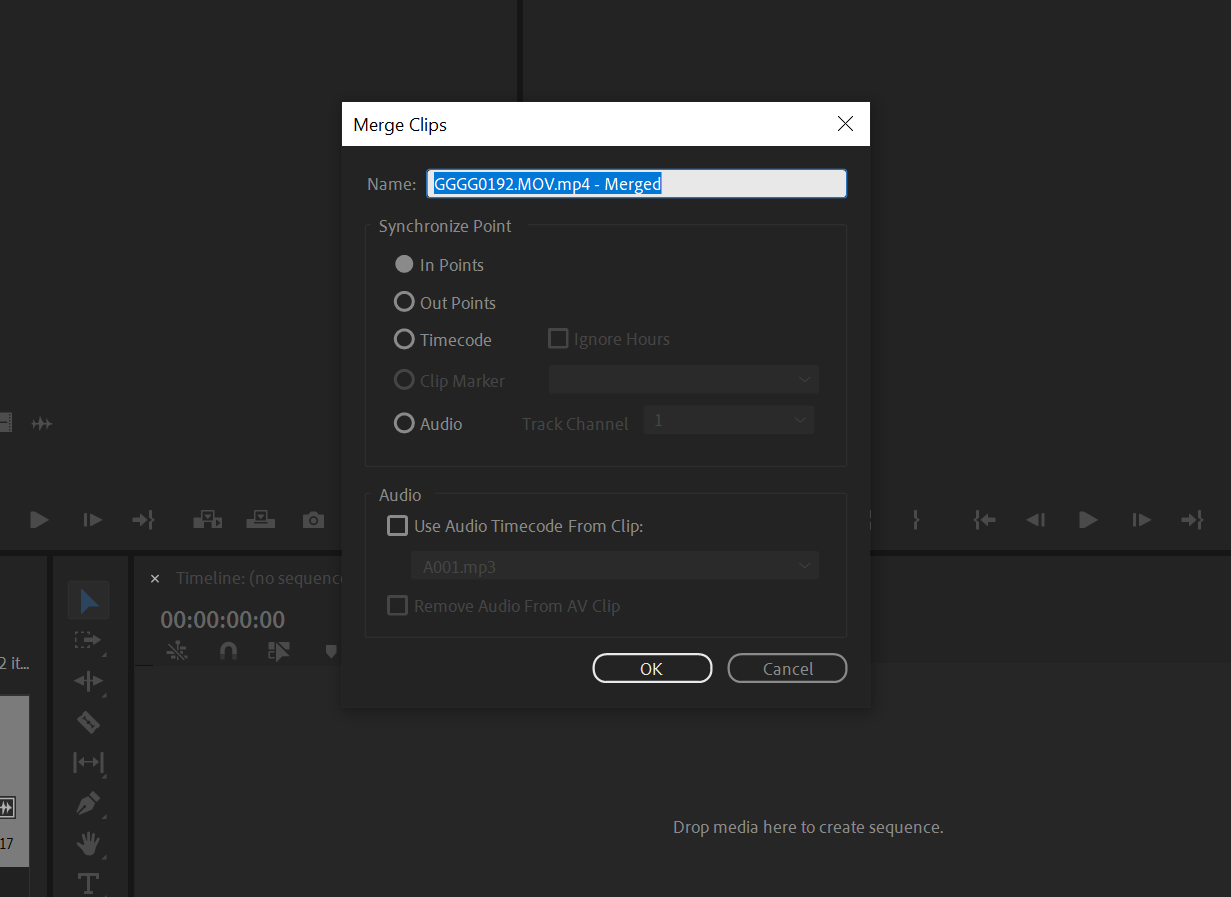Select the Type tool
1231x897 pixels.
coord(89,883)
